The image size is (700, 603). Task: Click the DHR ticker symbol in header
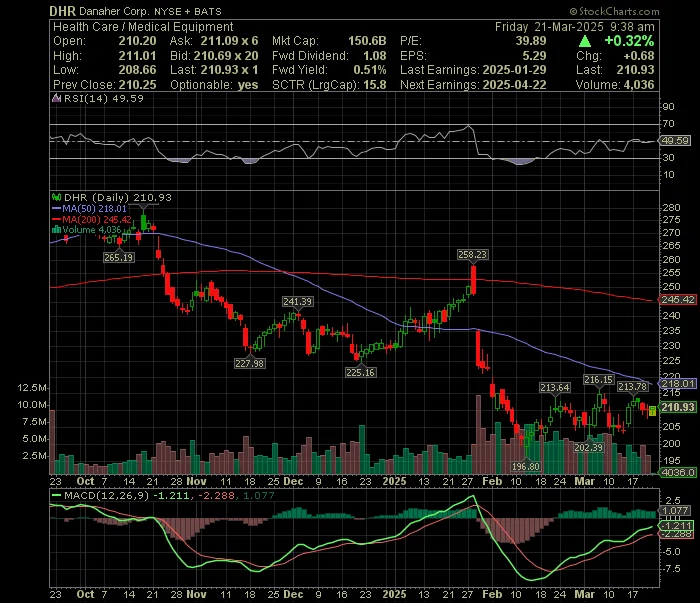tap(62, 11)
